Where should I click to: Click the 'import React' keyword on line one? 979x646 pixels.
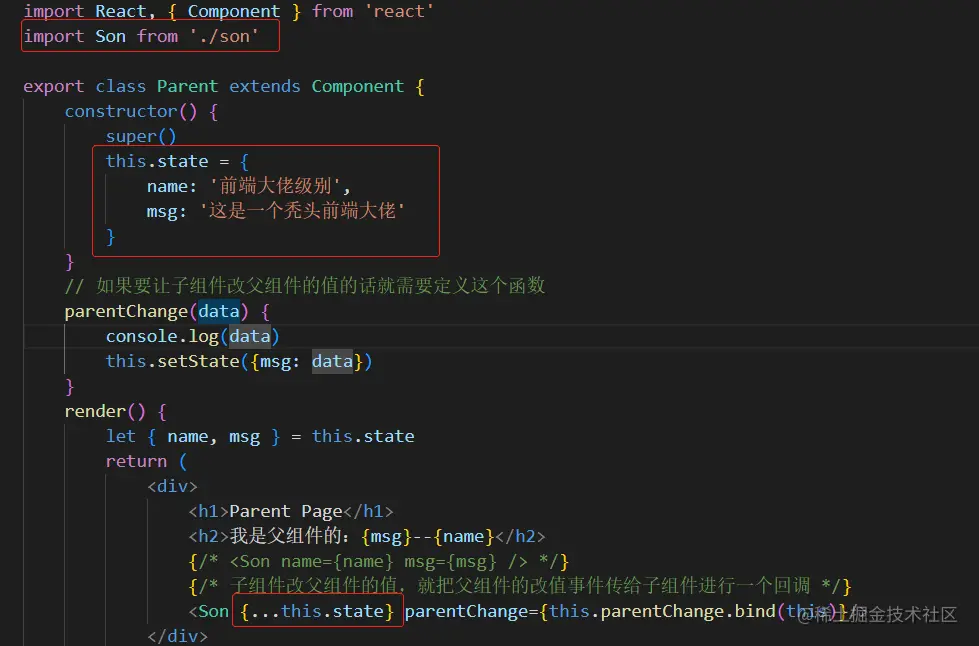tap(55, 11)
